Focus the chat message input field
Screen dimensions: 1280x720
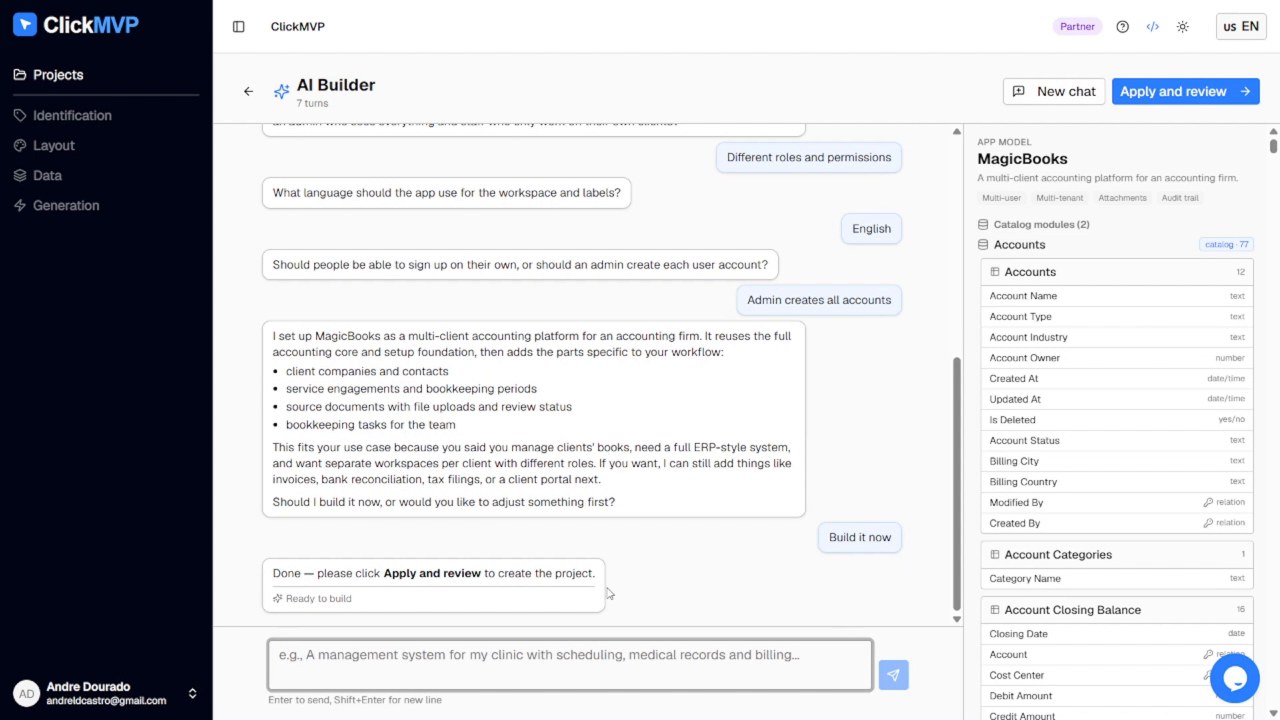(570, 665)
